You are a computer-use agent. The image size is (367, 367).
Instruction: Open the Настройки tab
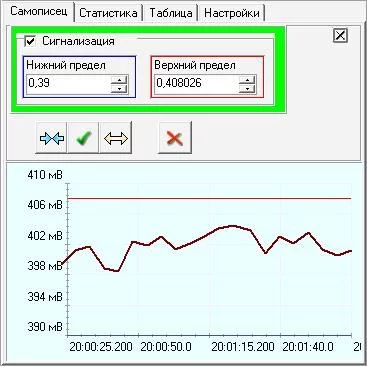[232, 13]
